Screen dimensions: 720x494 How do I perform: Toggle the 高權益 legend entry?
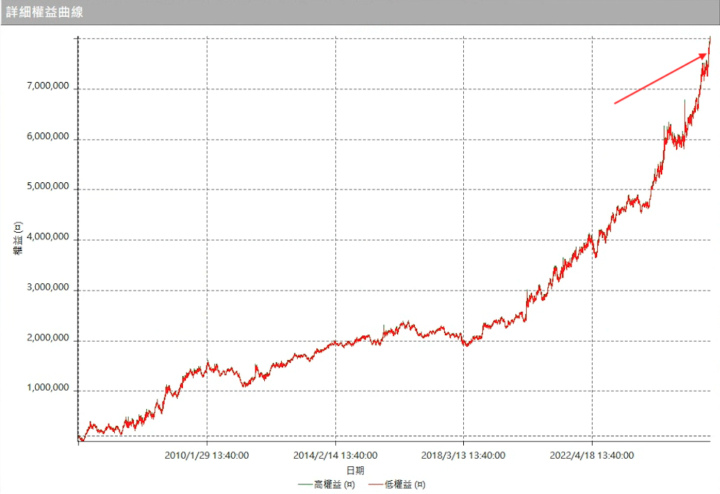[326, 484]
